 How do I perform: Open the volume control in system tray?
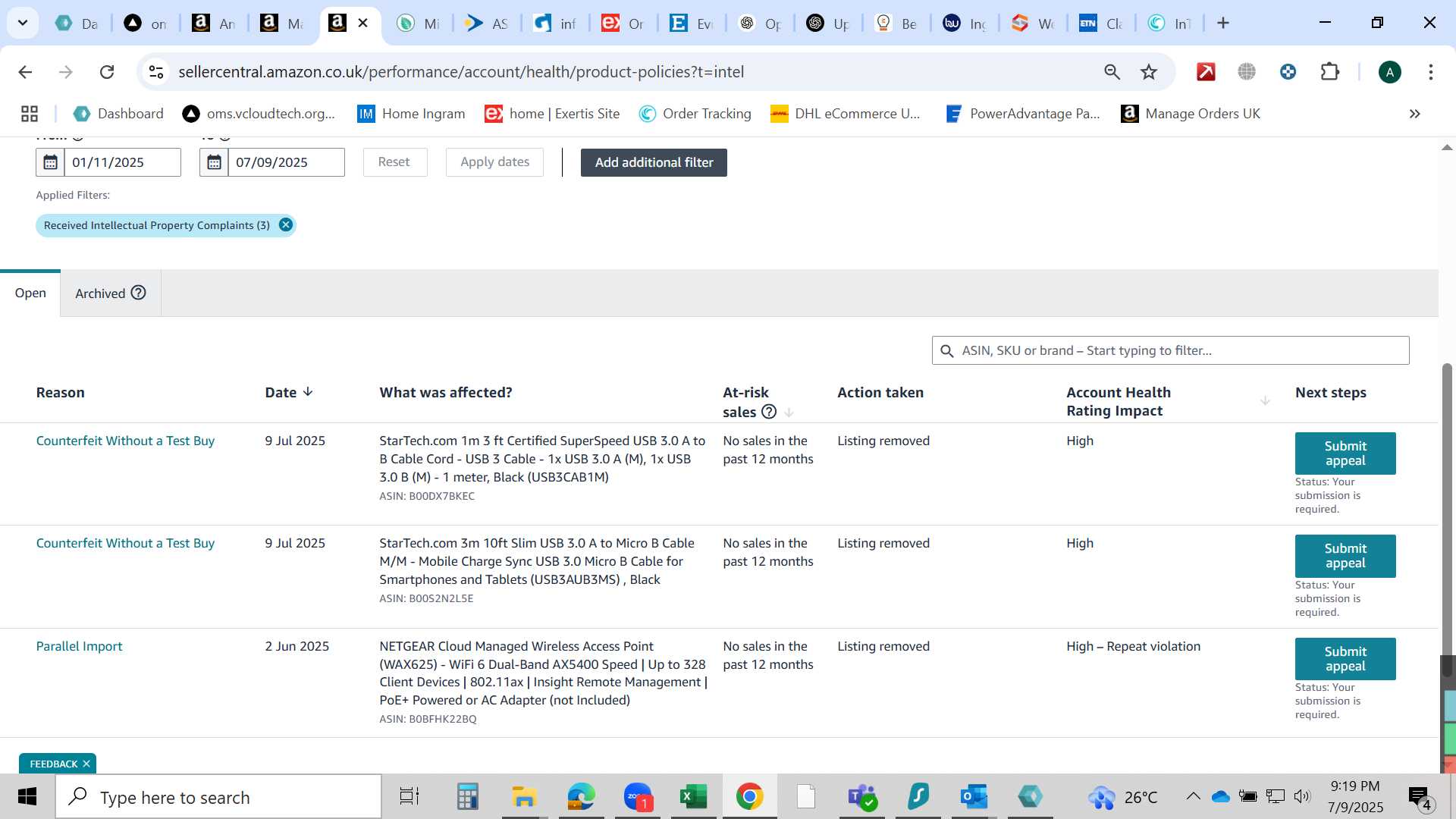coord(1302,796)
